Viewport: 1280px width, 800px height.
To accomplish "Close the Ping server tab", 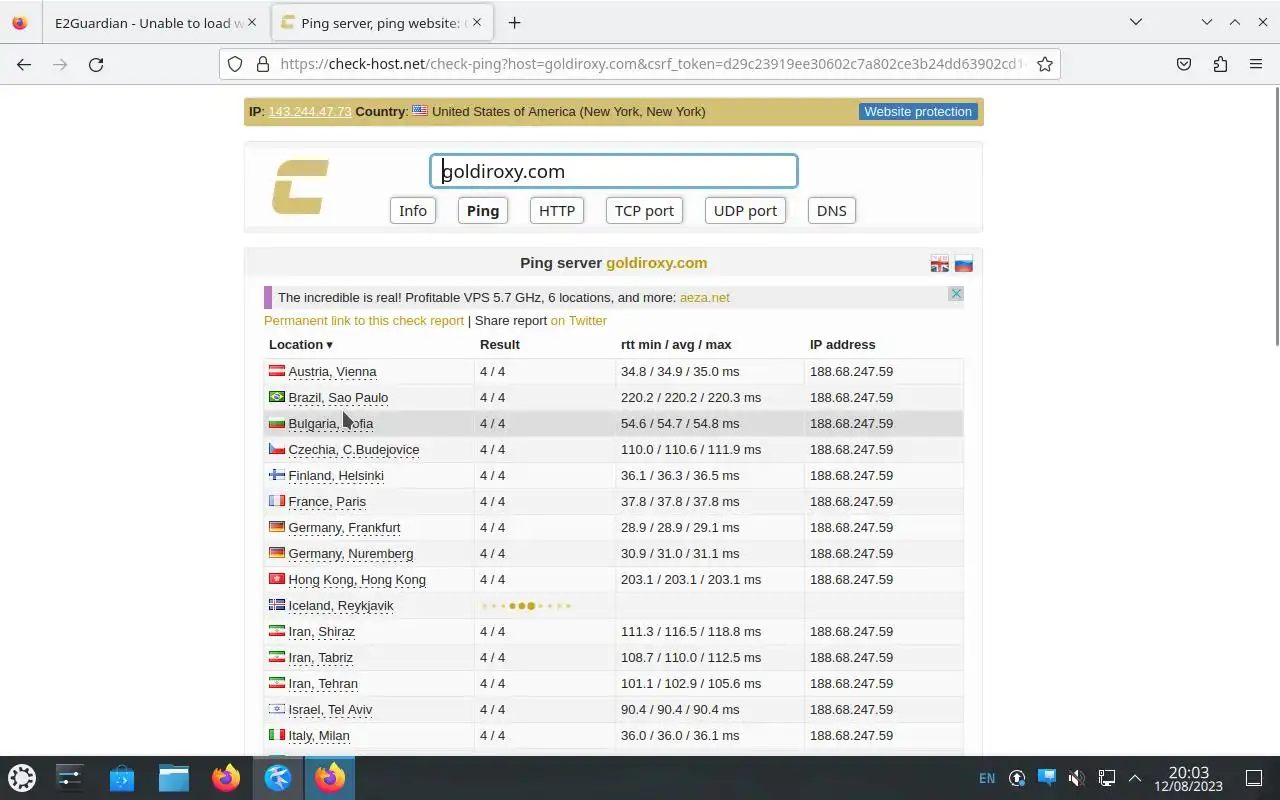I will coord(477,22).
